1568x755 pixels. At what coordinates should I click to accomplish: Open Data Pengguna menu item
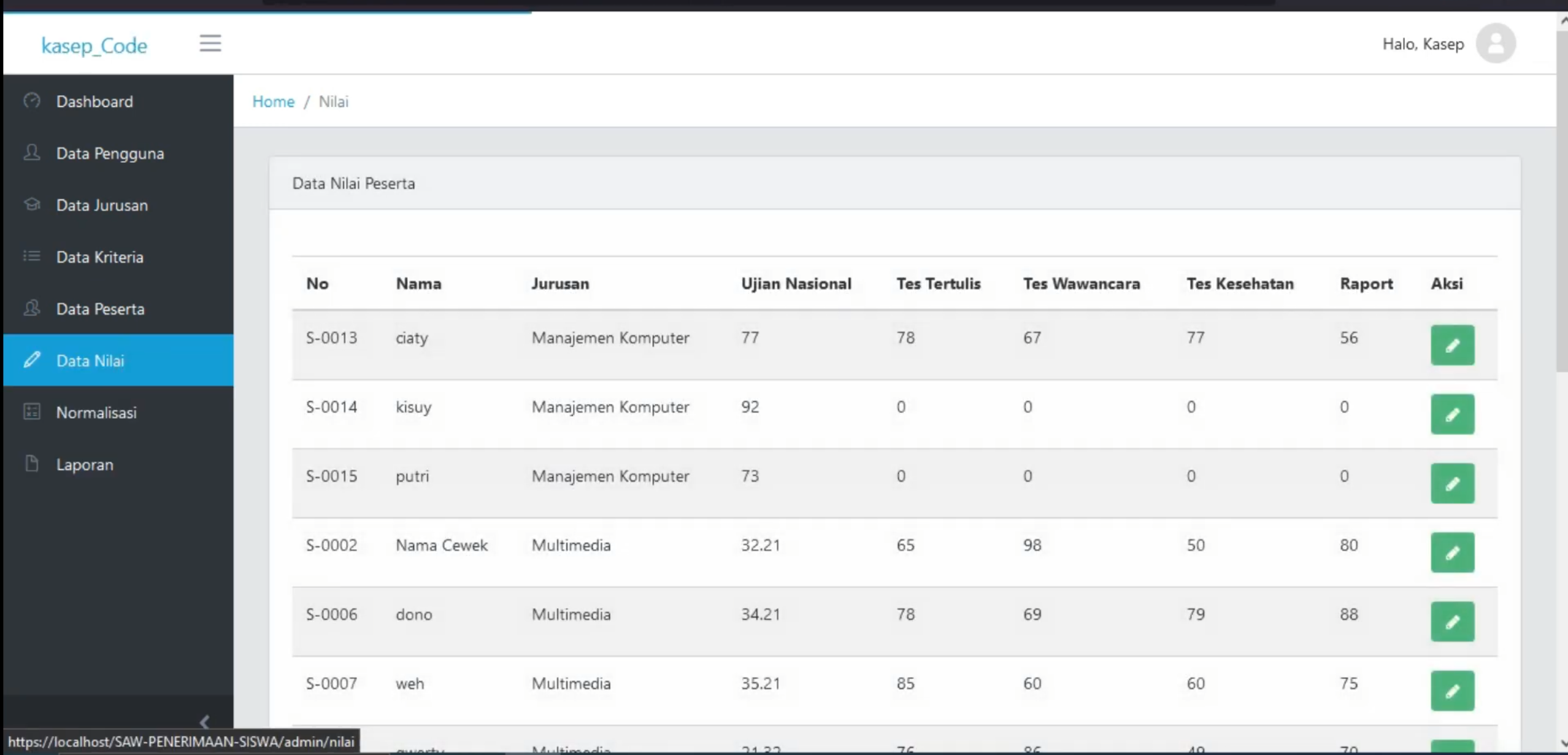point(118,153)
